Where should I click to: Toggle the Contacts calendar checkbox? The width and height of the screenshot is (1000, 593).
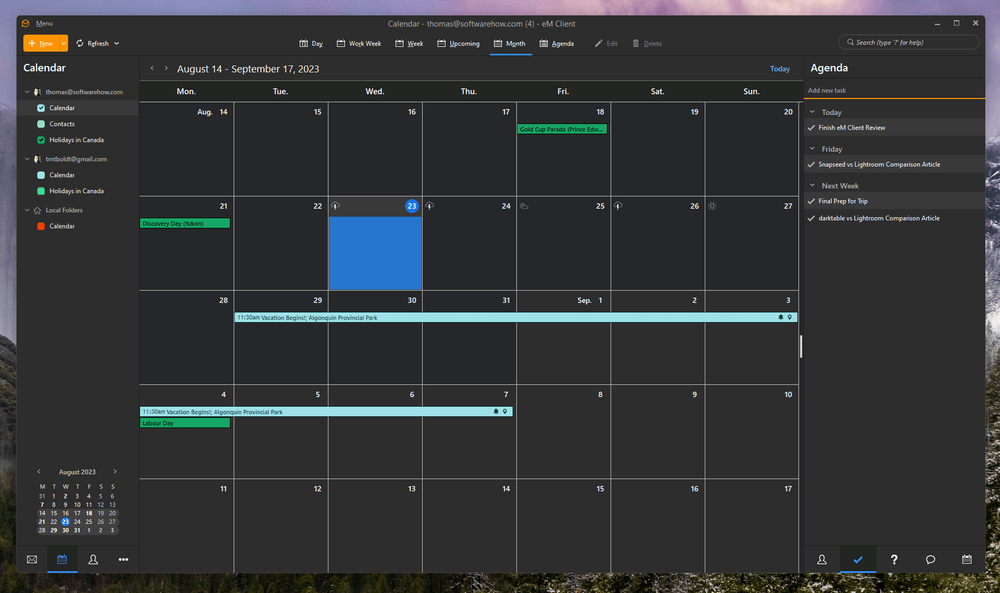click(x=41, y=124)
